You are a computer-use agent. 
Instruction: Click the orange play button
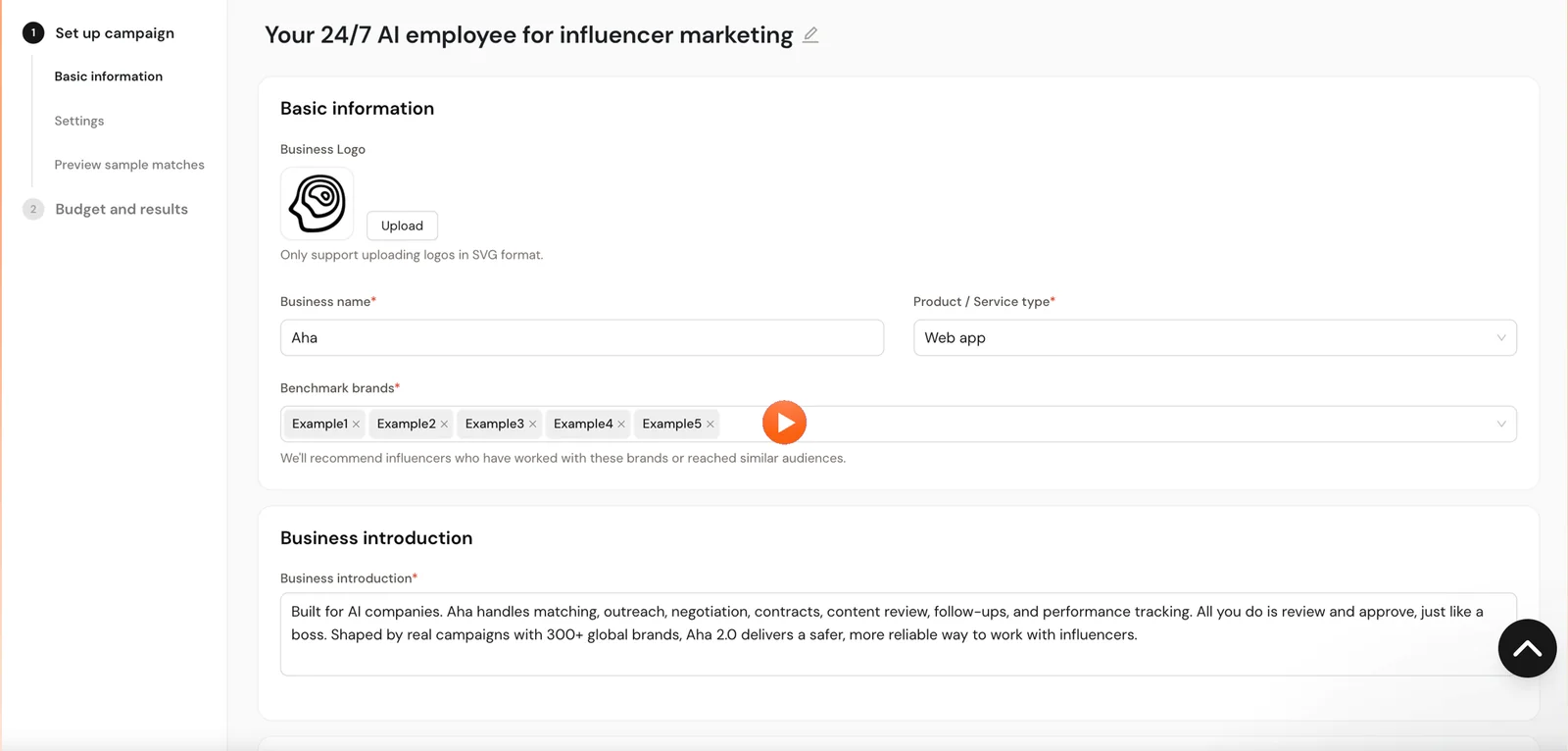tap(784, 423)
